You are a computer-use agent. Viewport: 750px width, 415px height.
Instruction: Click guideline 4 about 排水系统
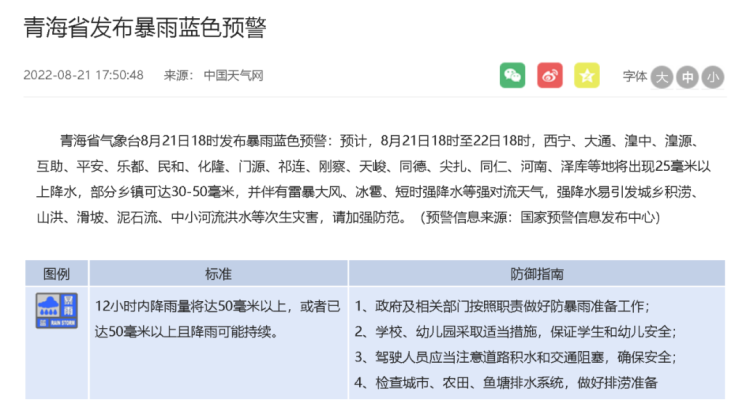(505, 382)
